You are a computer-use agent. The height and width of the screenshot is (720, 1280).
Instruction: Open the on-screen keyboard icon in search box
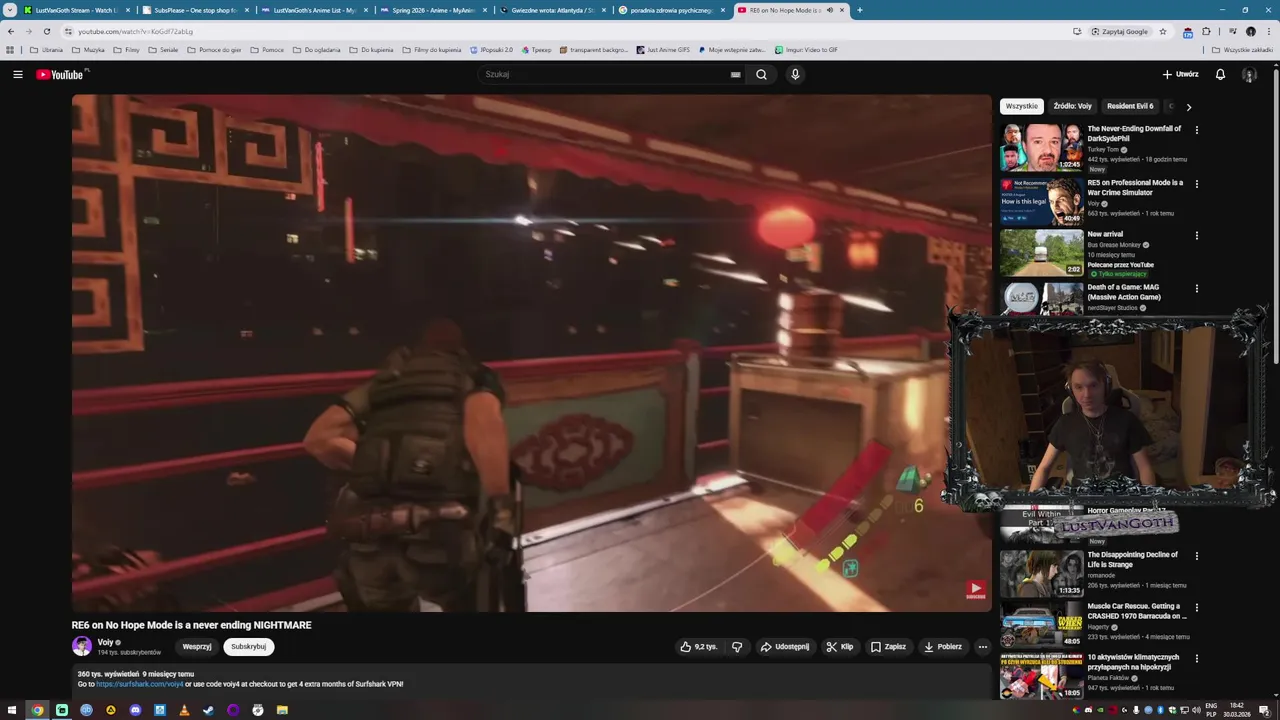(x=735, y=74)
